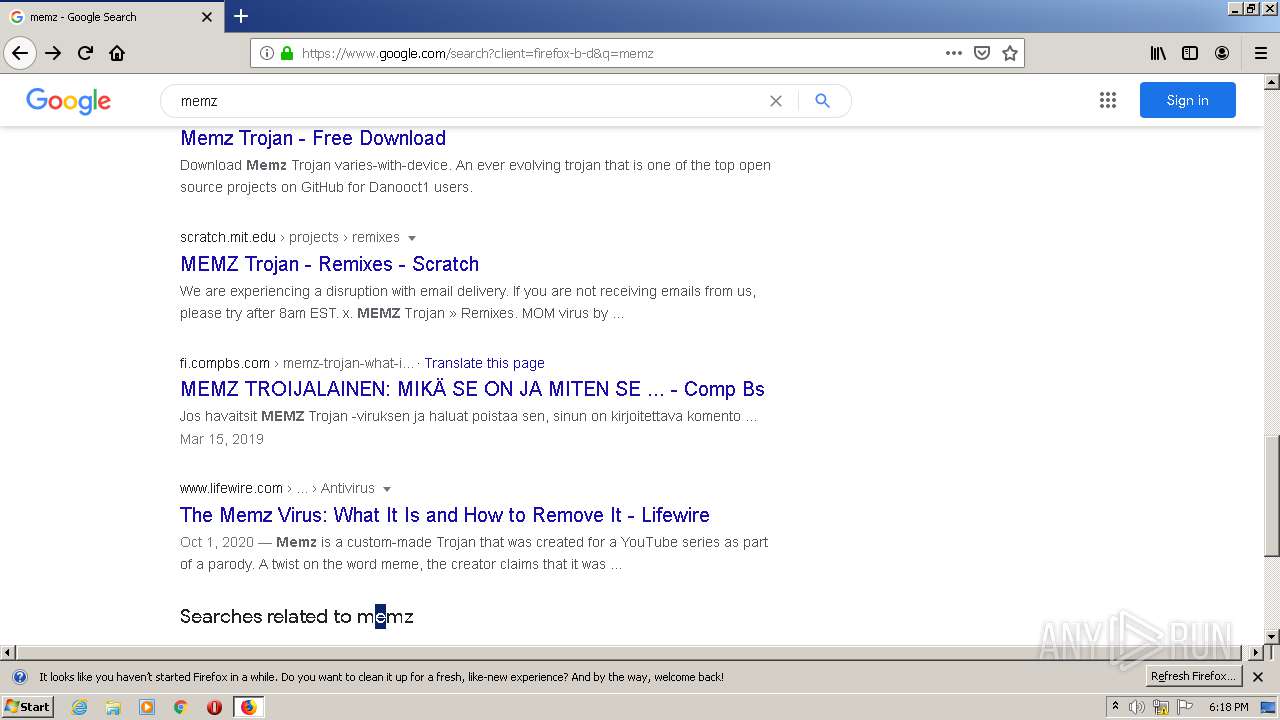Open 'Memz Trojan - Free Download' result
Screen dimensions: 1280x720
click(313, 138)
